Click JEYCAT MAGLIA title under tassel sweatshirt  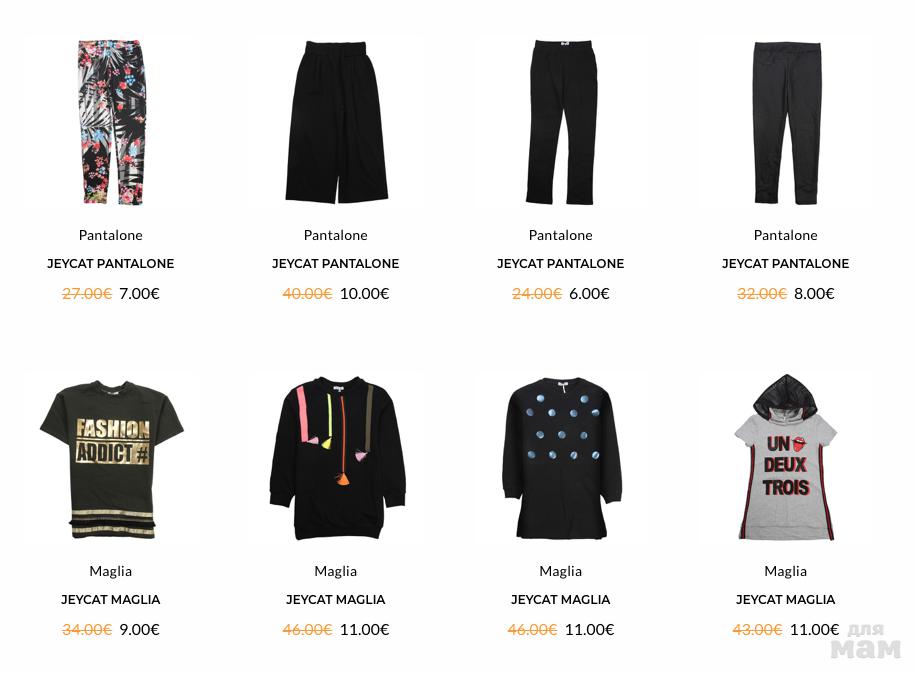(335, 599)
